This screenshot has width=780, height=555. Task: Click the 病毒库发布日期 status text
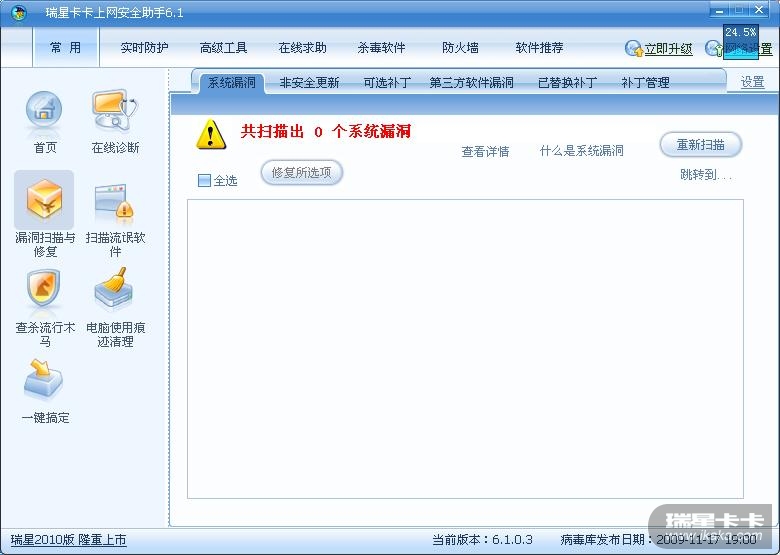tap(658, 540)
